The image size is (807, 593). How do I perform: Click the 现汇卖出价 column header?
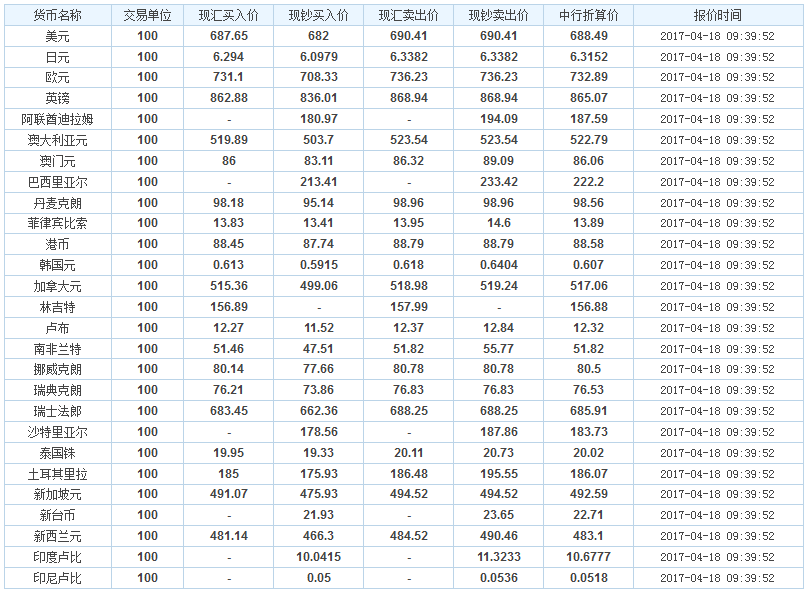click(409, 15)
